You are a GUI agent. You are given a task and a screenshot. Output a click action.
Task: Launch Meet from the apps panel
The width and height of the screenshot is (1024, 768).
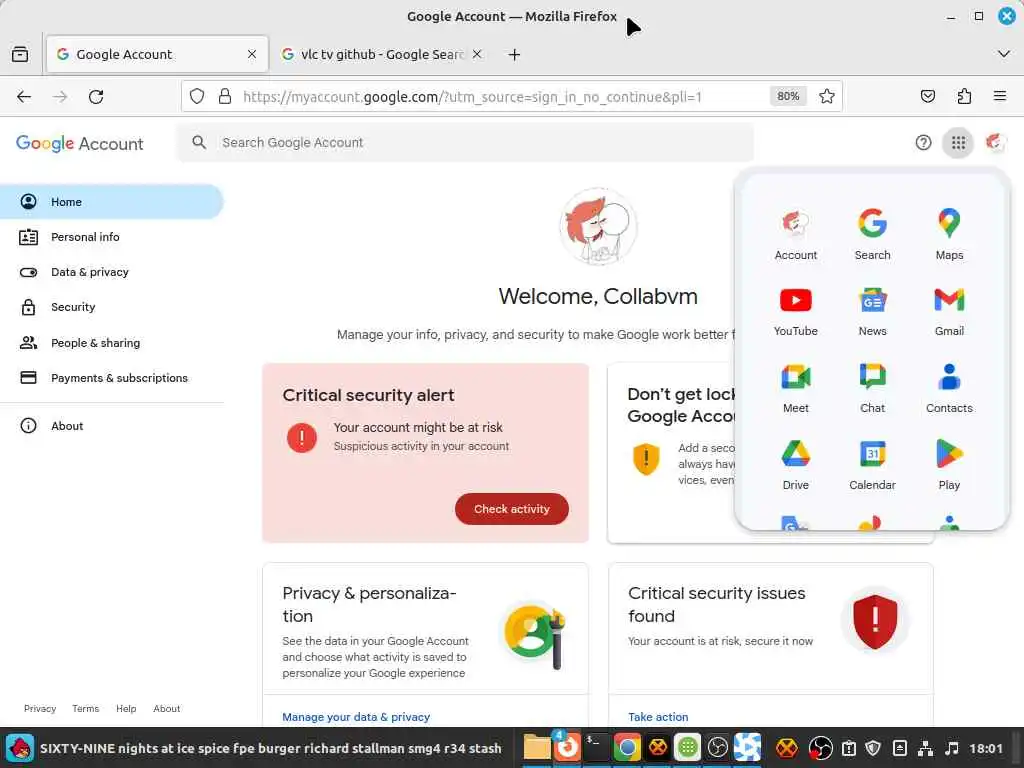[x=795, y=389]
